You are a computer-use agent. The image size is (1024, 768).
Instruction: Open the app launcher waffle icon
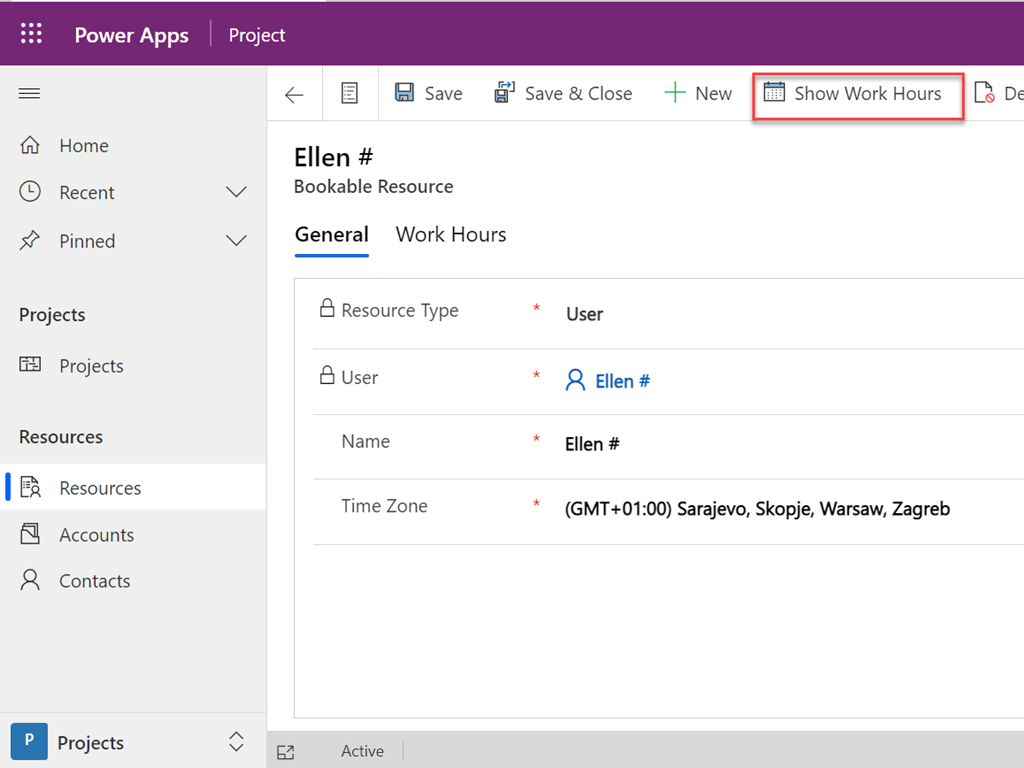(x=31, y=34)
